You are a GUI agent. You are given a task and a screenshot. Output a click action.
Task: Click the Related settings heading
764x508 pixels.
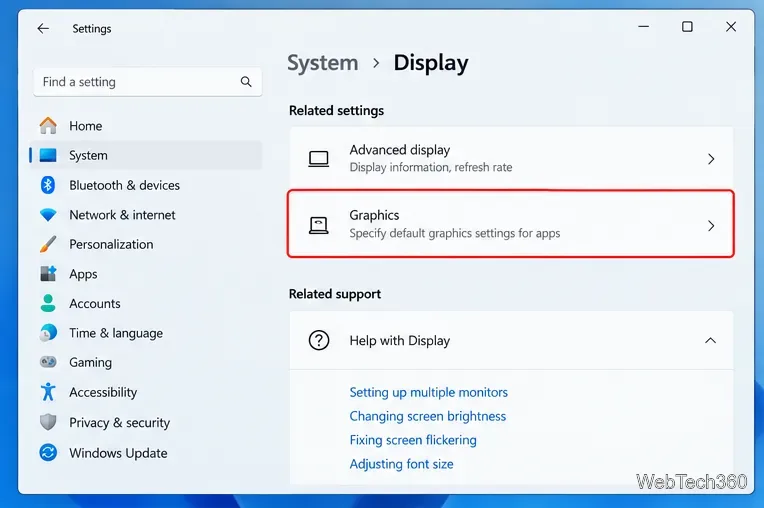[x=336, y=111]
